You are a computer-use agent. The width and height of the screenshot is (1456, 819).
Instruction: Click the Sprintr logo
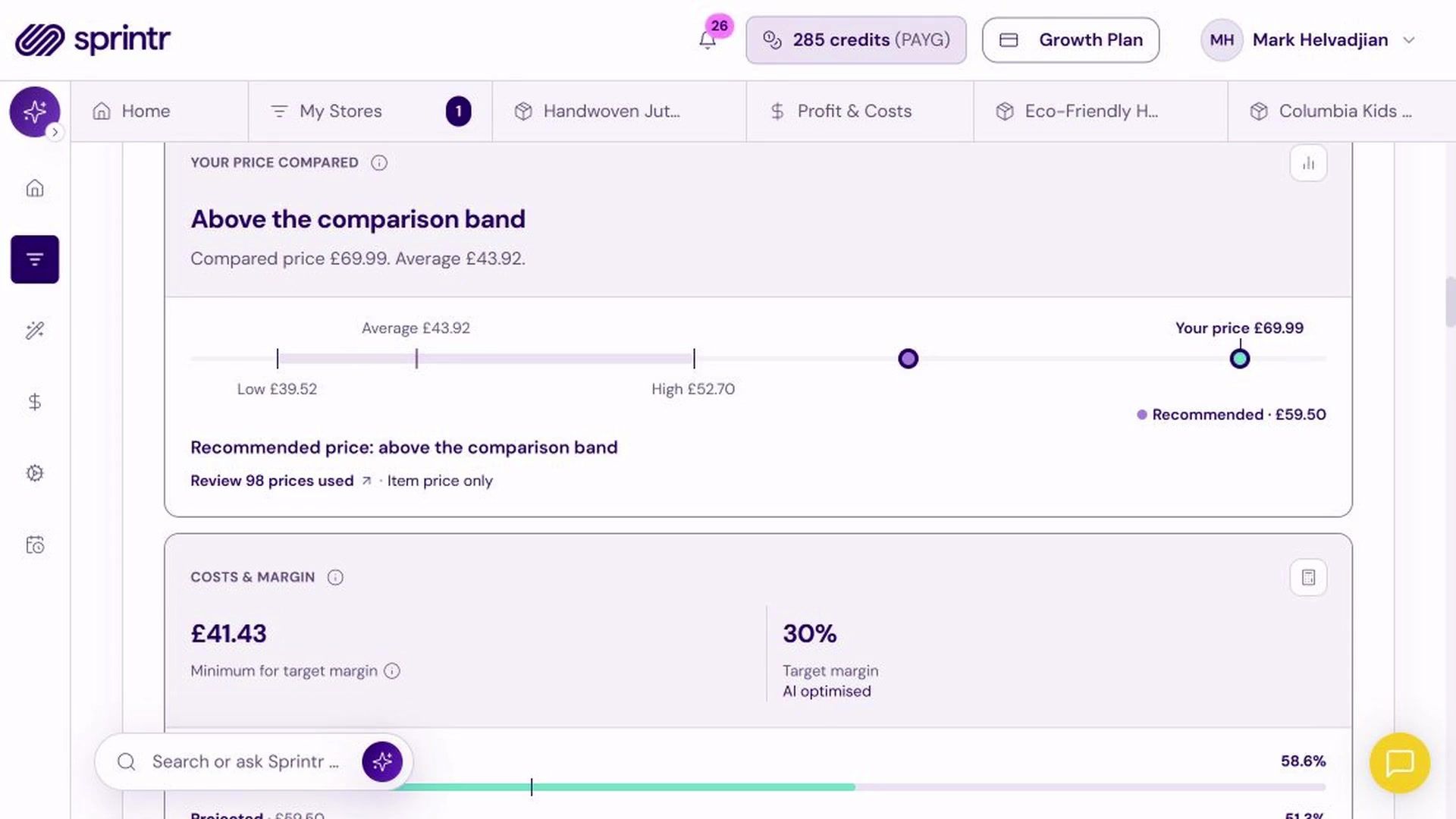click(x=93, y=39)
